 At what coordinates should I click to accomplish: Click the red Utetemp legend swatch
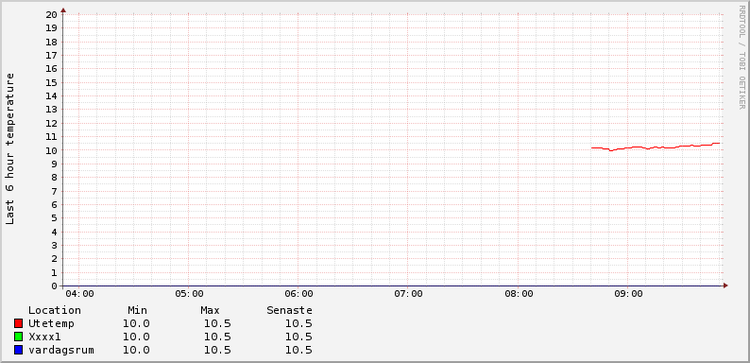(x=19, y=324)
